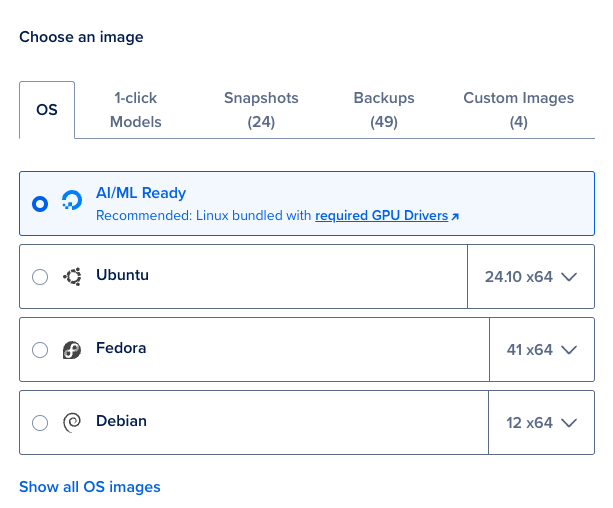Open the Ubuntu 24.10 x64 version dropdown
The height and width of the screenshot is (508, 613).
[531, 277]
